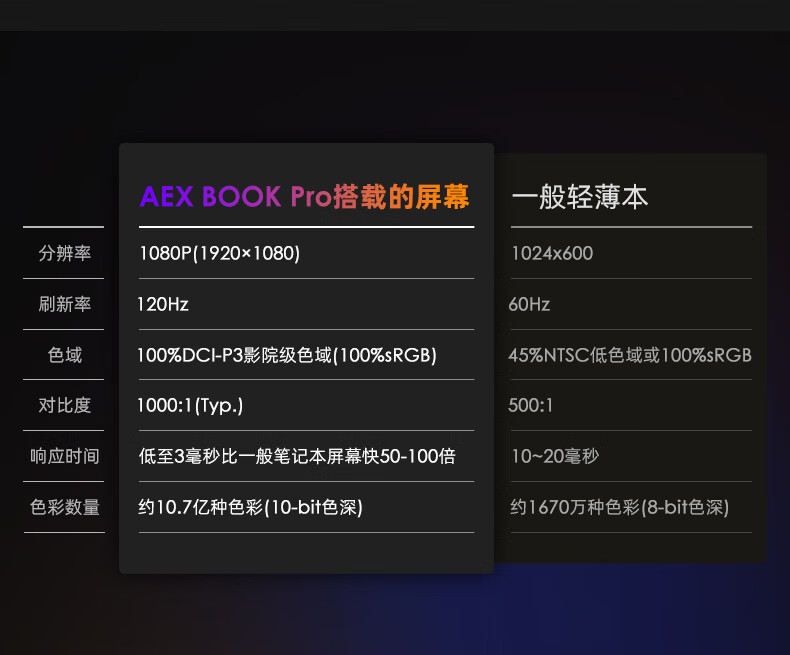Select the 120Hz refresh rate value

163,304
